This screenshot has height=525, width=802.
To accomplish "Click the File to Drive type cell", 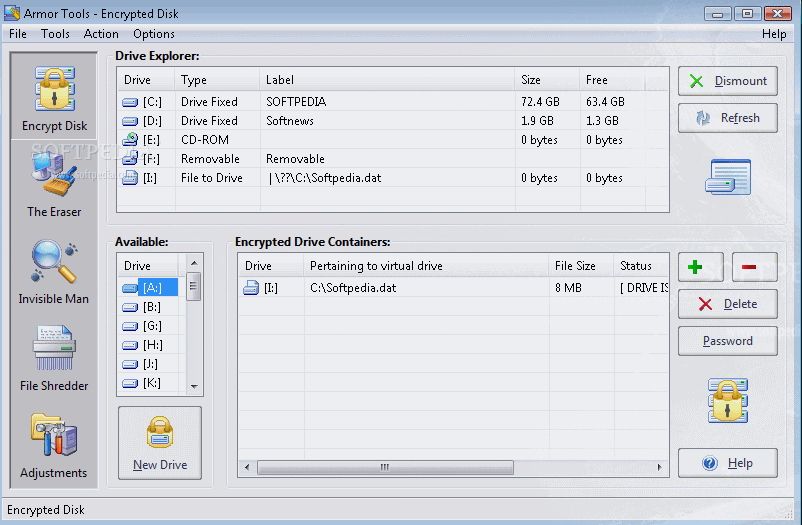I will (x=212, y=178).
